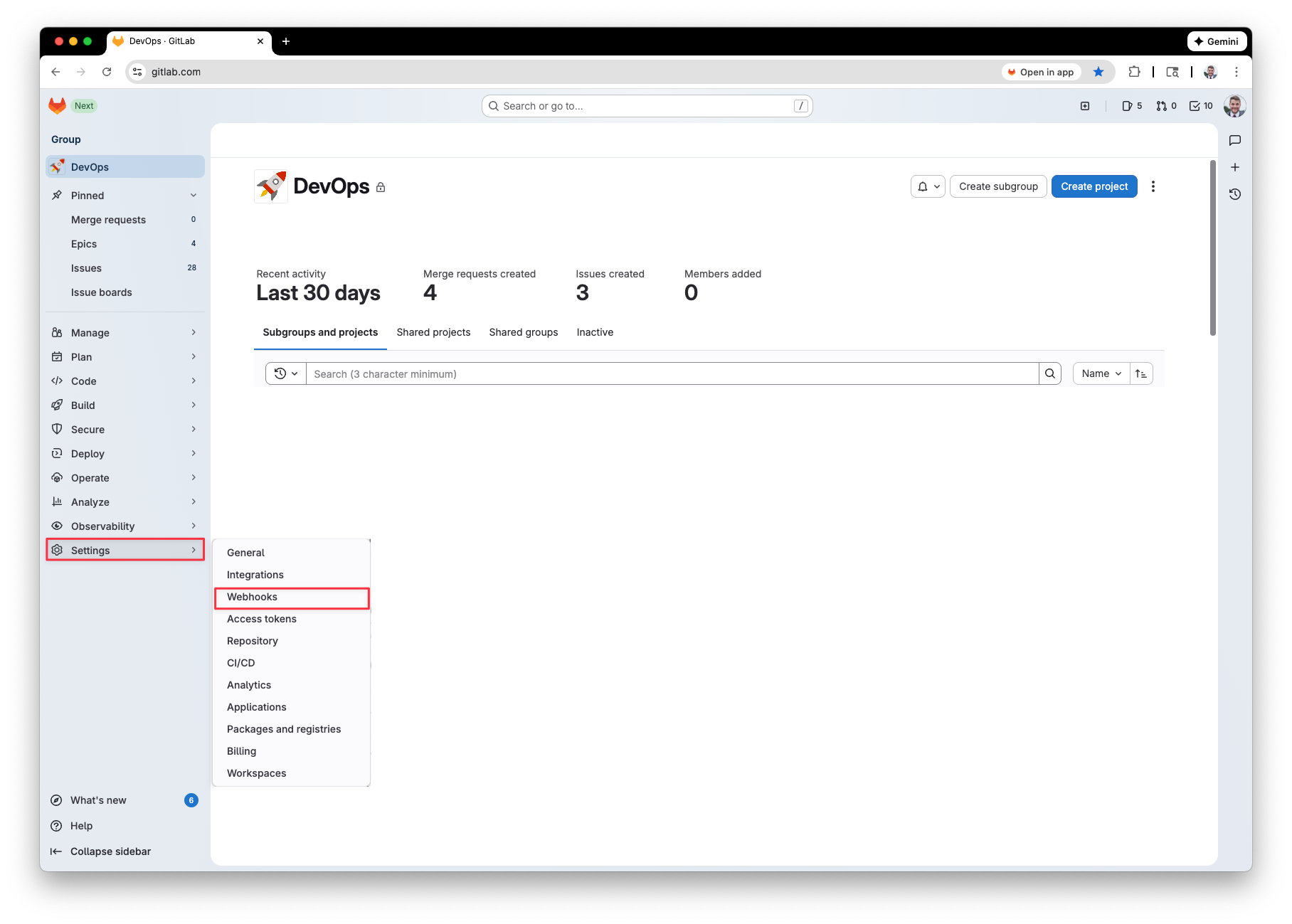Click the create new plus-square icon
1292x924 pixels.
tap(1085, 106)
